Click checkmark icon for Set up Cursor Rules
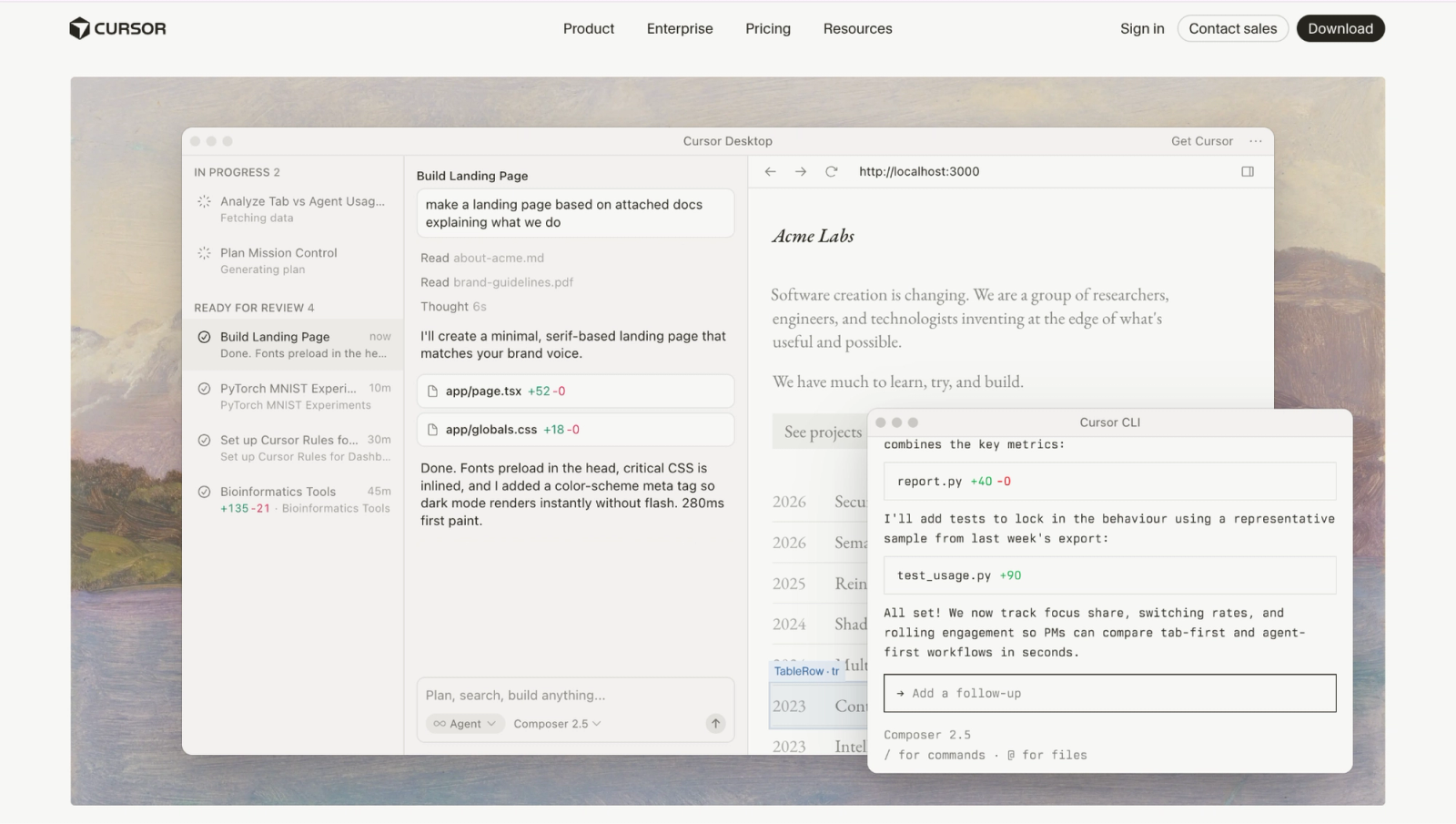Viewport: 1456px width, 824px height. 204,440
